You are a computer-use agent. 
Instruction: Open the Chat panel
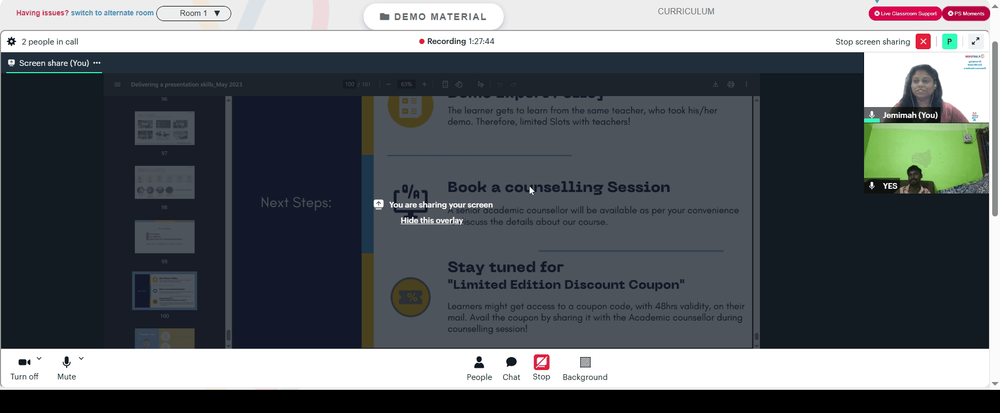(x=511, y=368)
